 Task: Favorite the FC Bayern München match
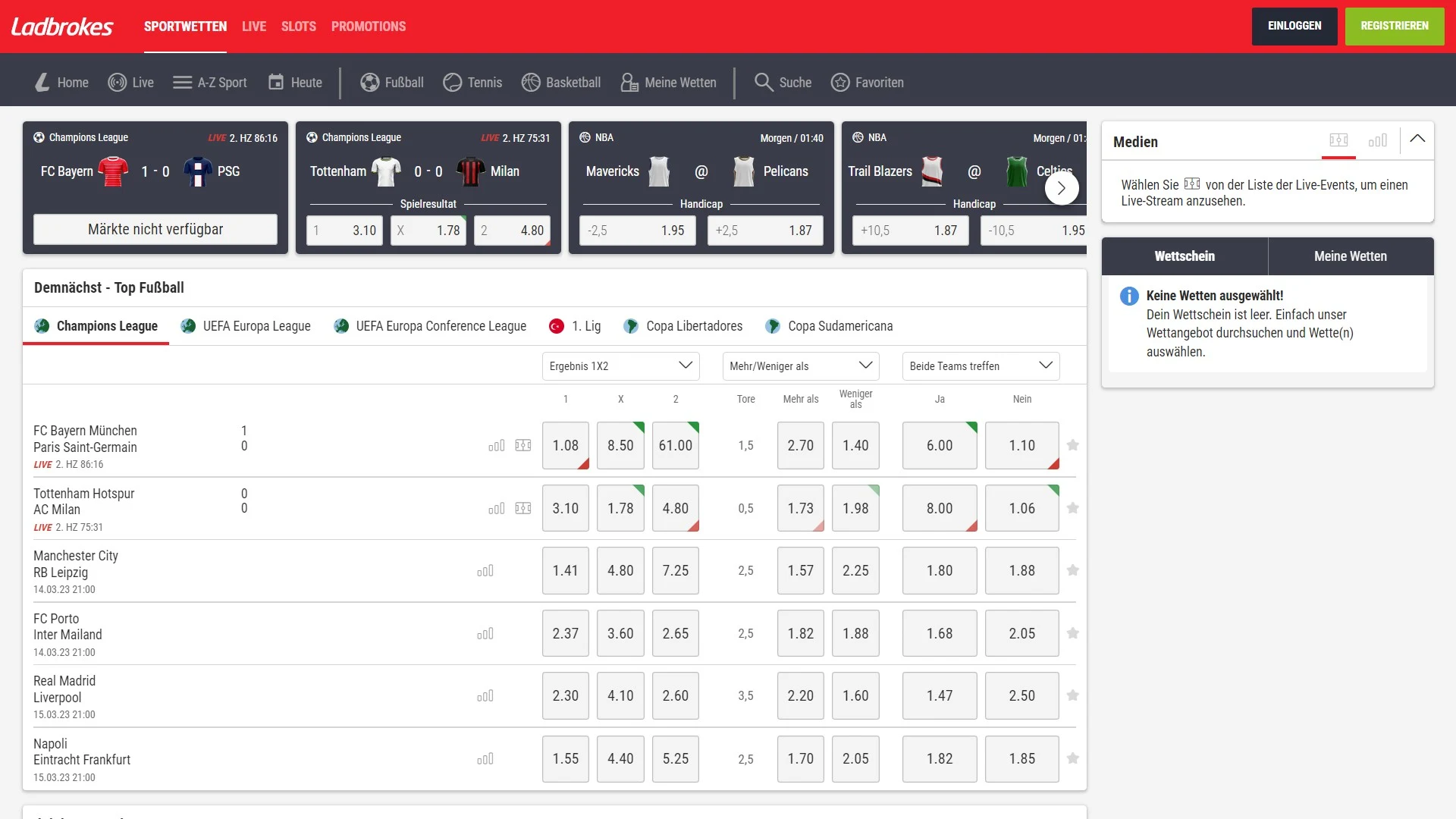tap(1072, 445)
